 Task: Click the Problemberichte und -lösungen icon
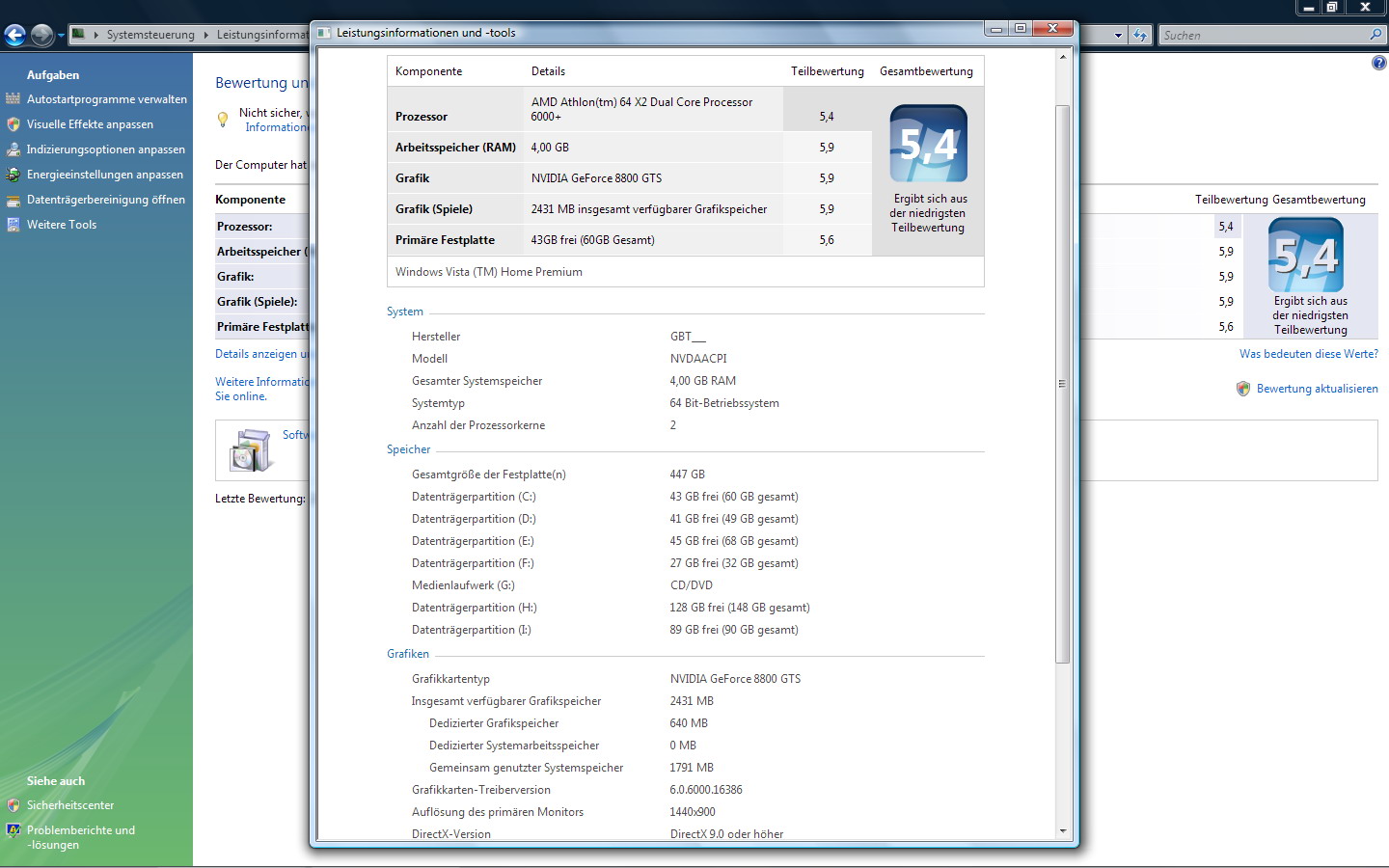(x=13, y=830)
